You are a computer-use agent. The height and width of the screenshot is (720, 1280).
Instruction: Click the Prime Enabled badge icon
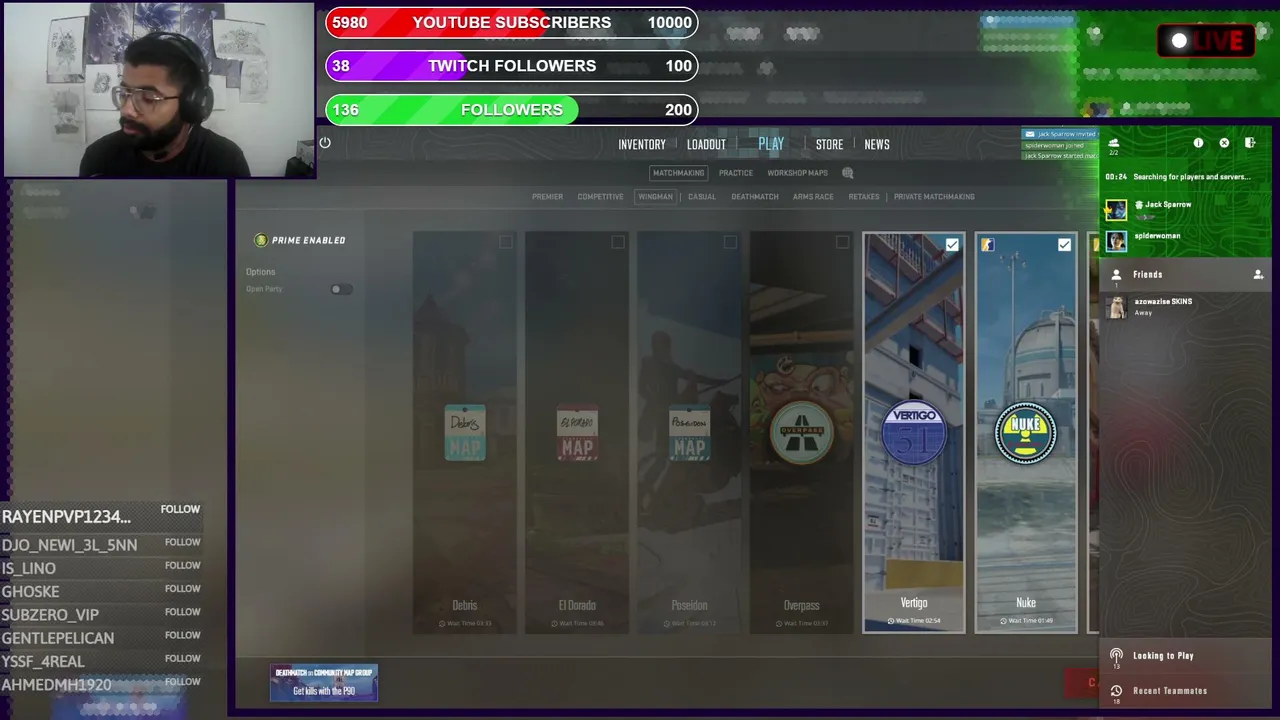pos(261,240)
